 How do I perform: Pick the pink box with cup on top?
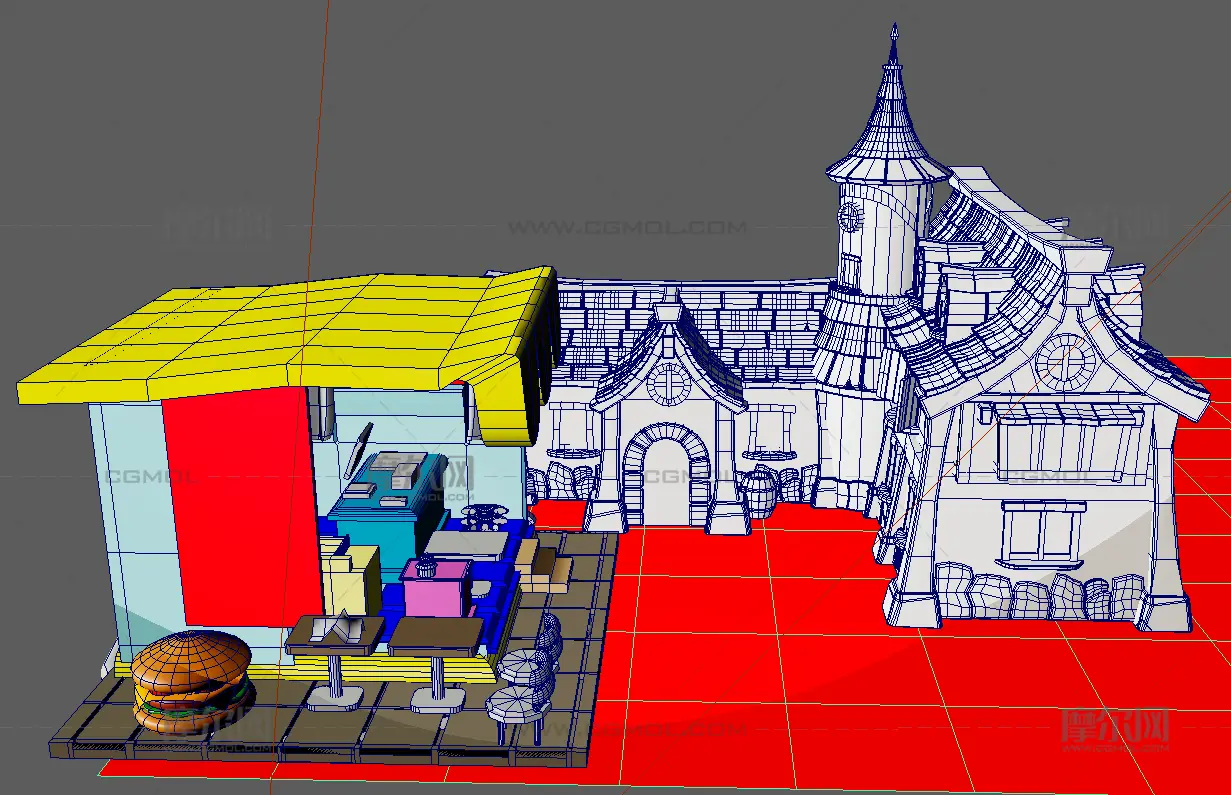(436, 588)
